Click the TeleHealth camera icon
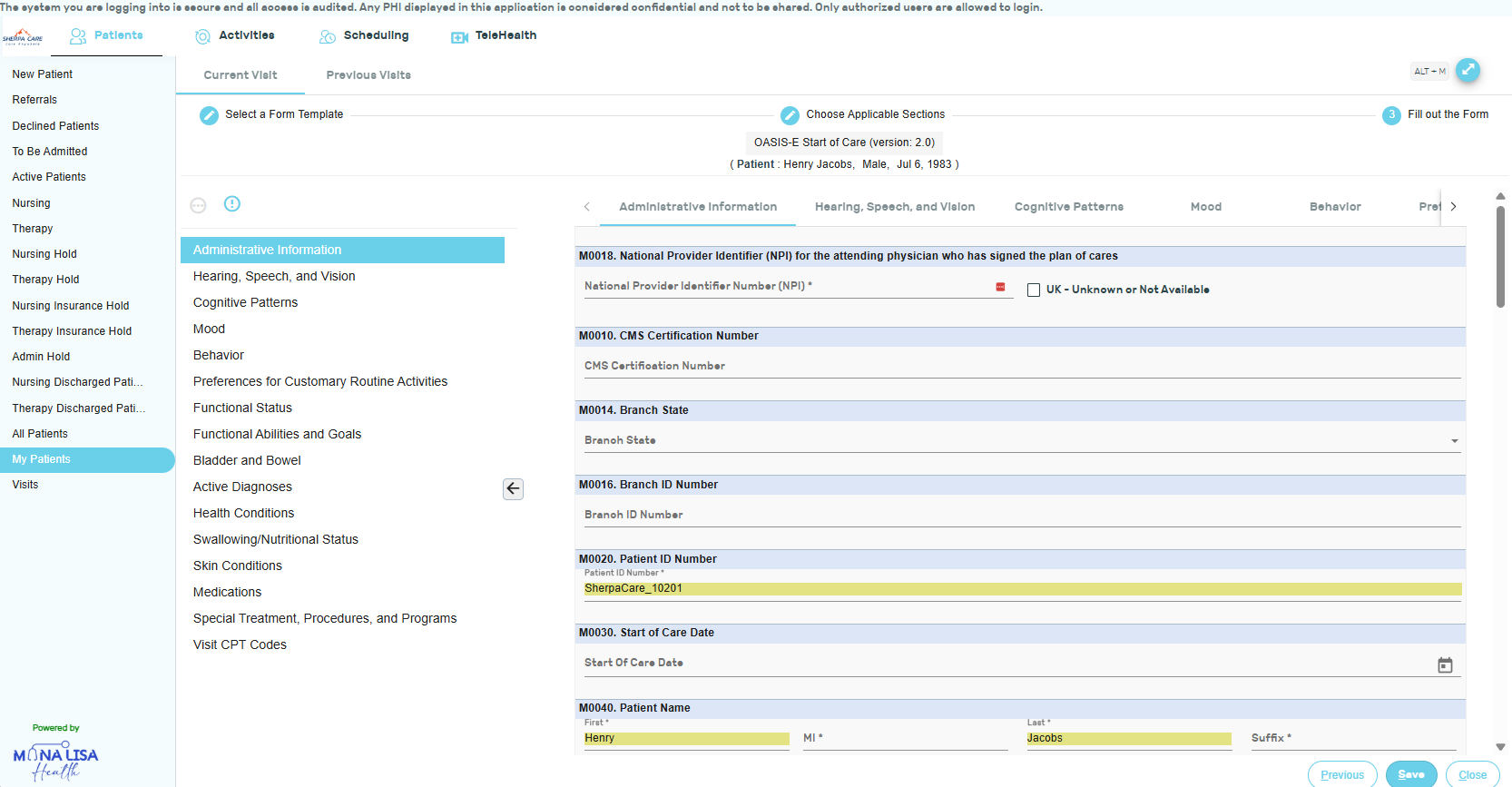 (x=459, y=37)
